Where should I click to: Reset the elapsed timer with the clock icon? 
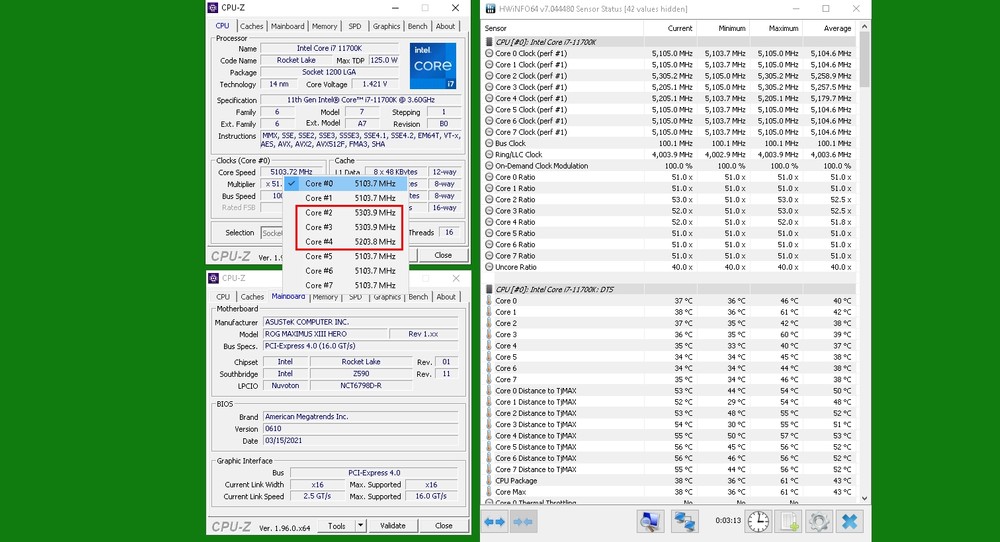tap(758, 521)
